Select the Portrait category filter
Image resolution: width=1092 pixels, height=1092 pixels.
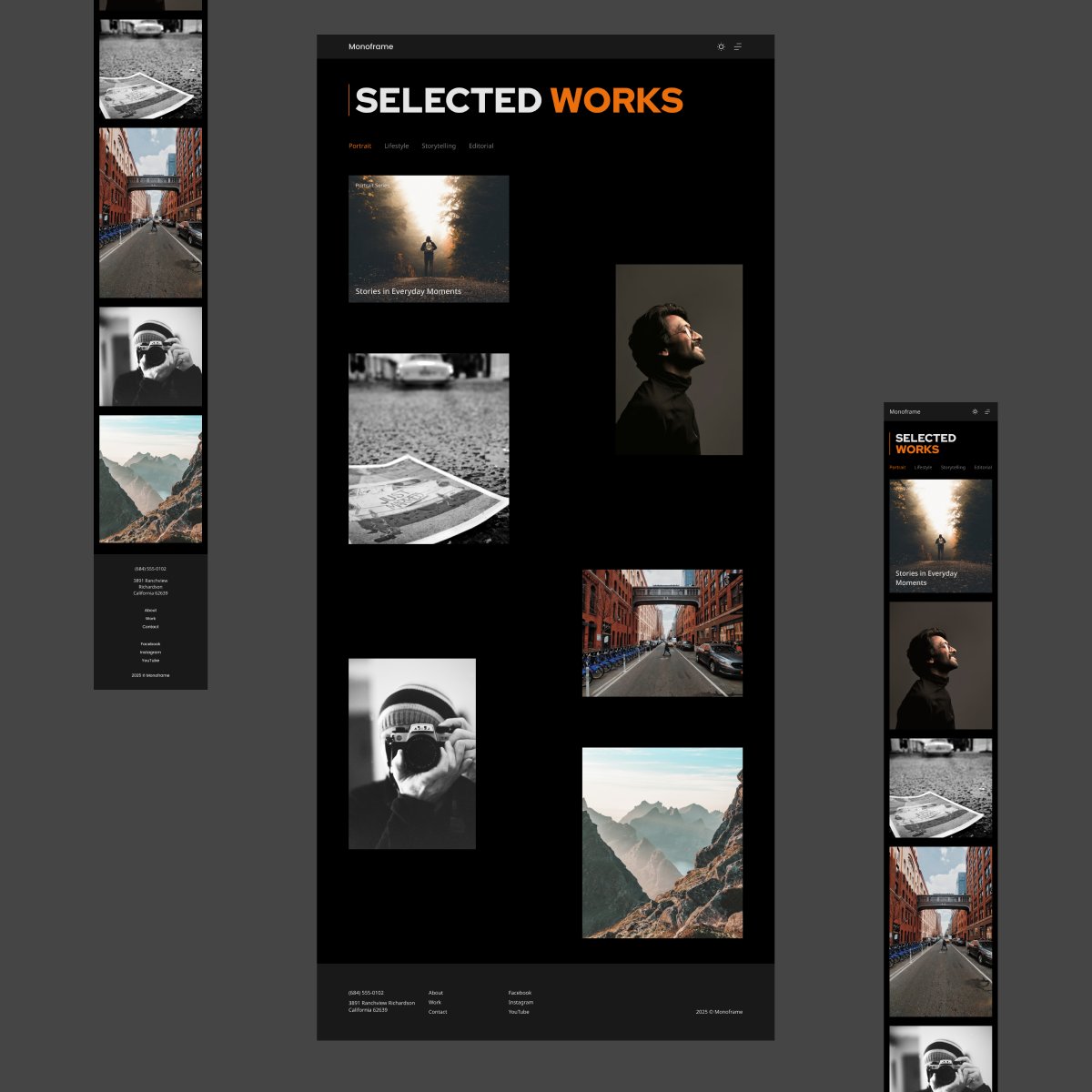359,146
